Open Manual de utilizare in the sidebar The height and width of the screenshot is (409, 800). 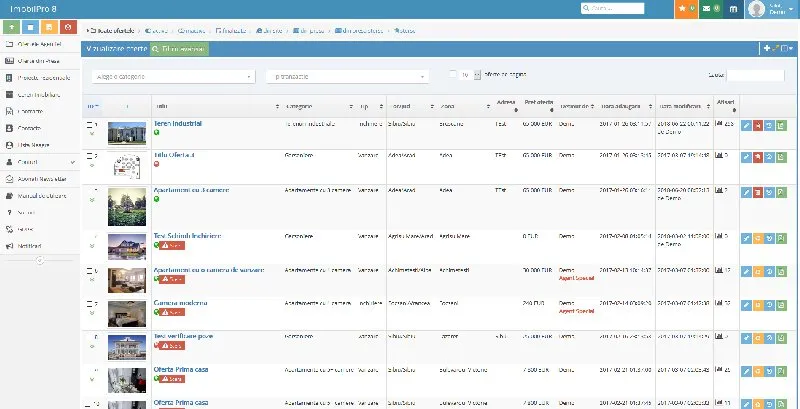(x=40, y=196)
